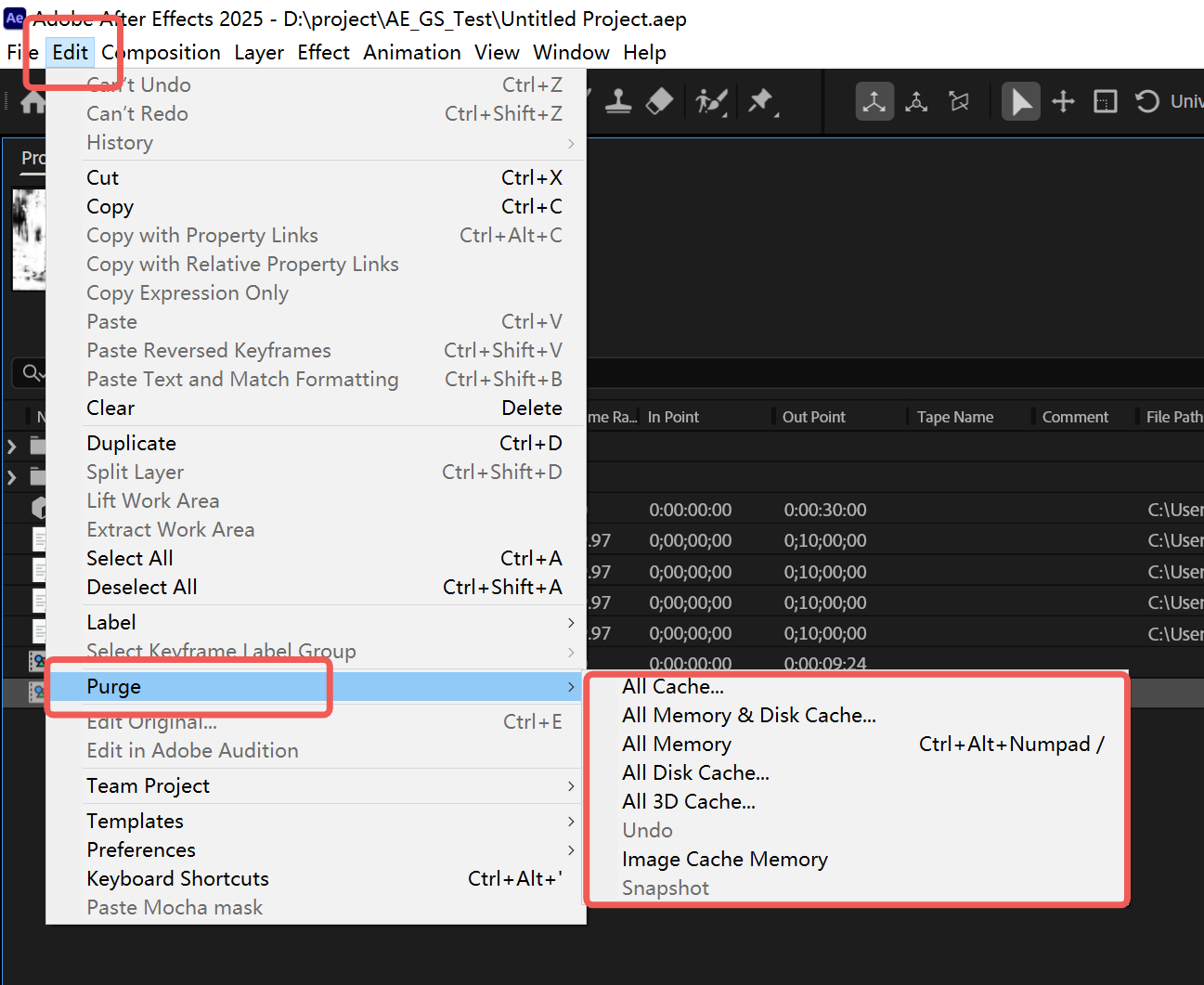
Task: Click the 0:00:09:24 out point value
Action: coord(825,664)
